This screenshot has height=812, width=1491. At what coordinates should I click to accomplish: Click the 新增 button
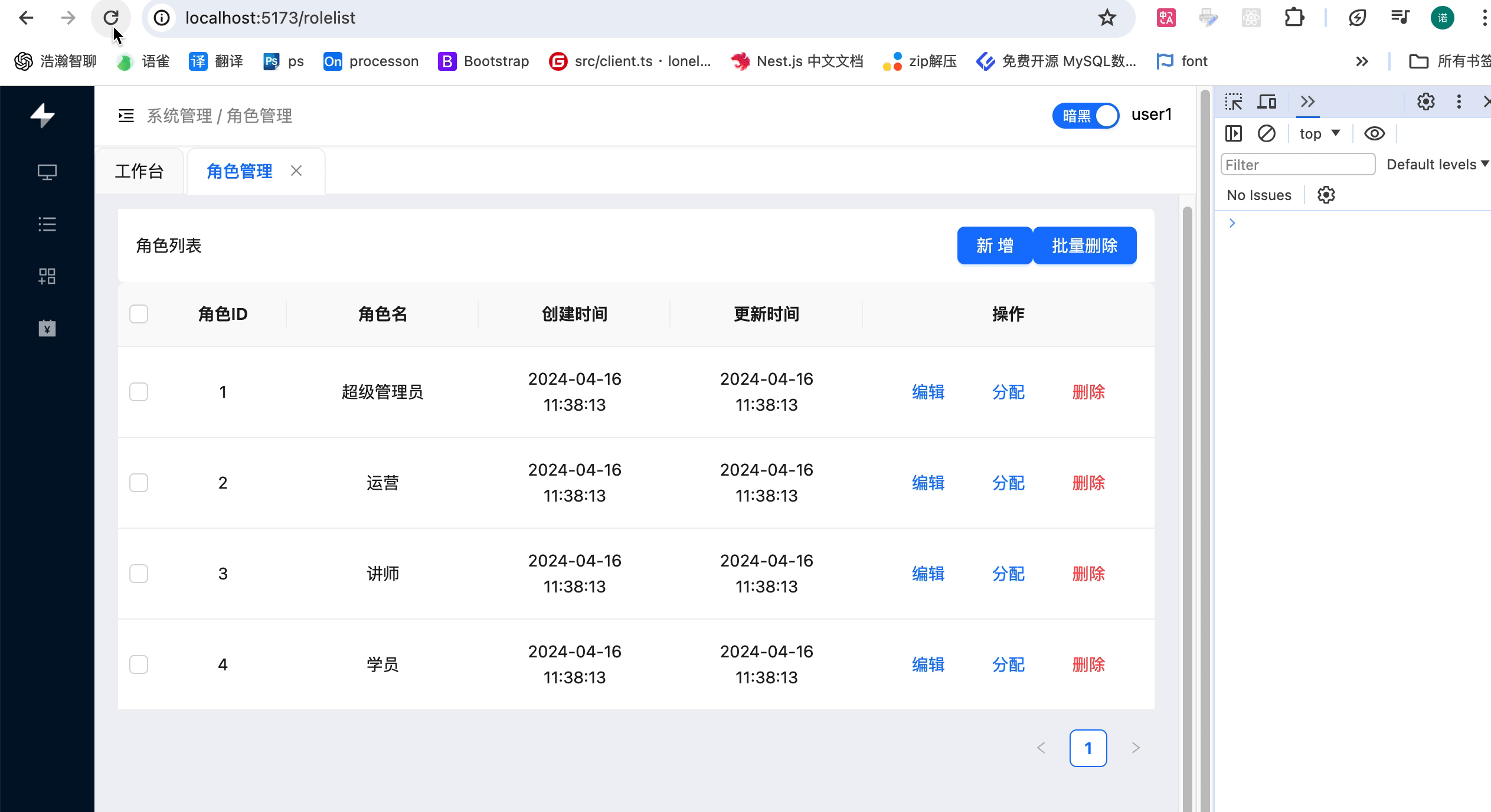click(995, 245)
